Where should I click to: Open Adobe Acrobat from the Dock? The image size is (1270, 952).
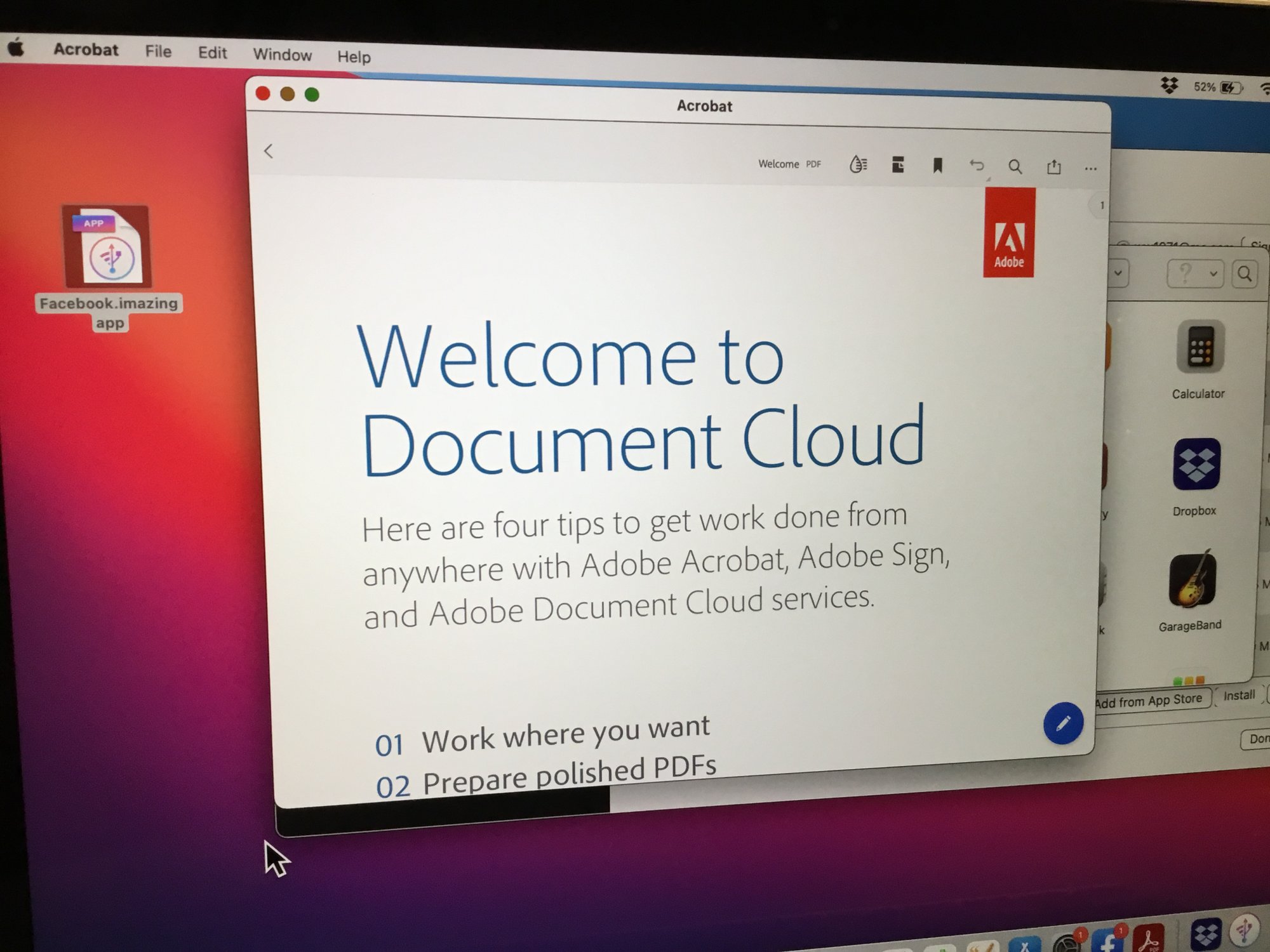tap(1148, 938)
